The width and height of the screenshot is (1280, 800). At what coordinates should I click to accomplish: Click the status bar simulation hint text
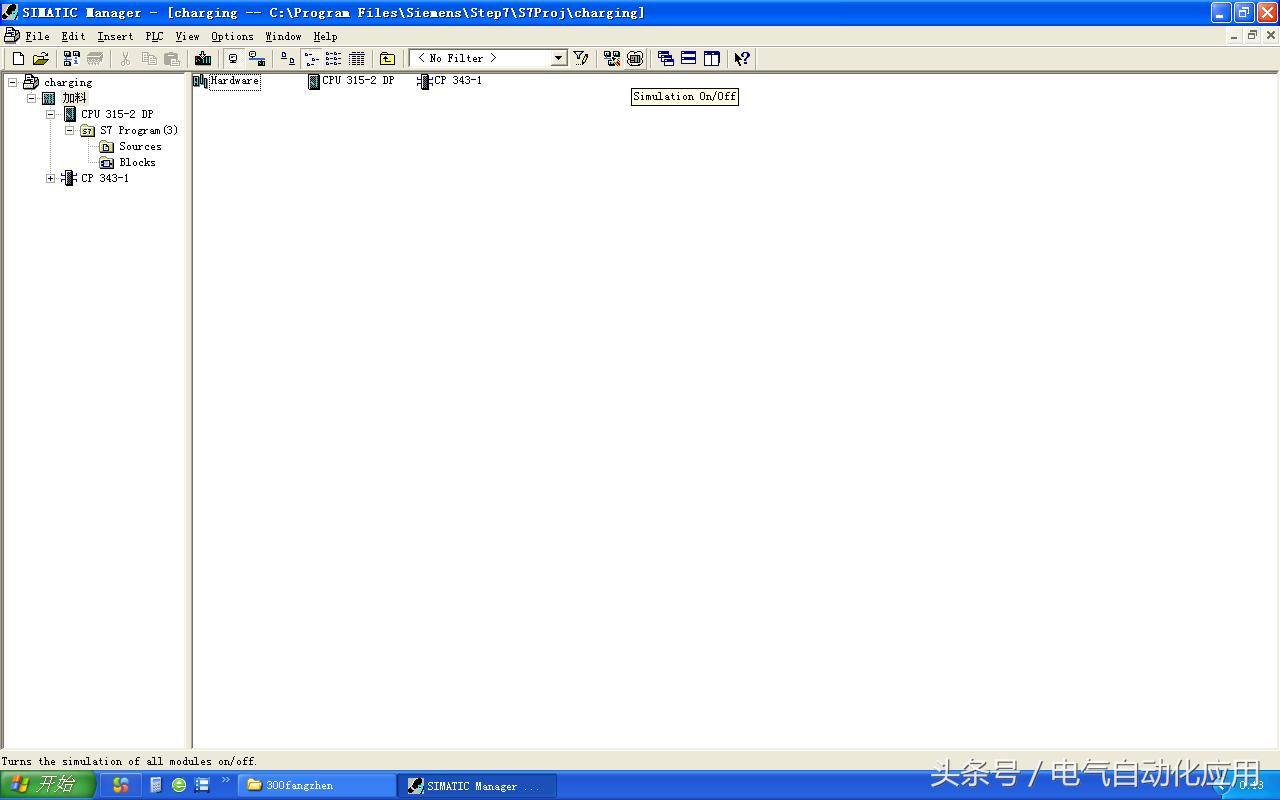[x=130, y=761]
